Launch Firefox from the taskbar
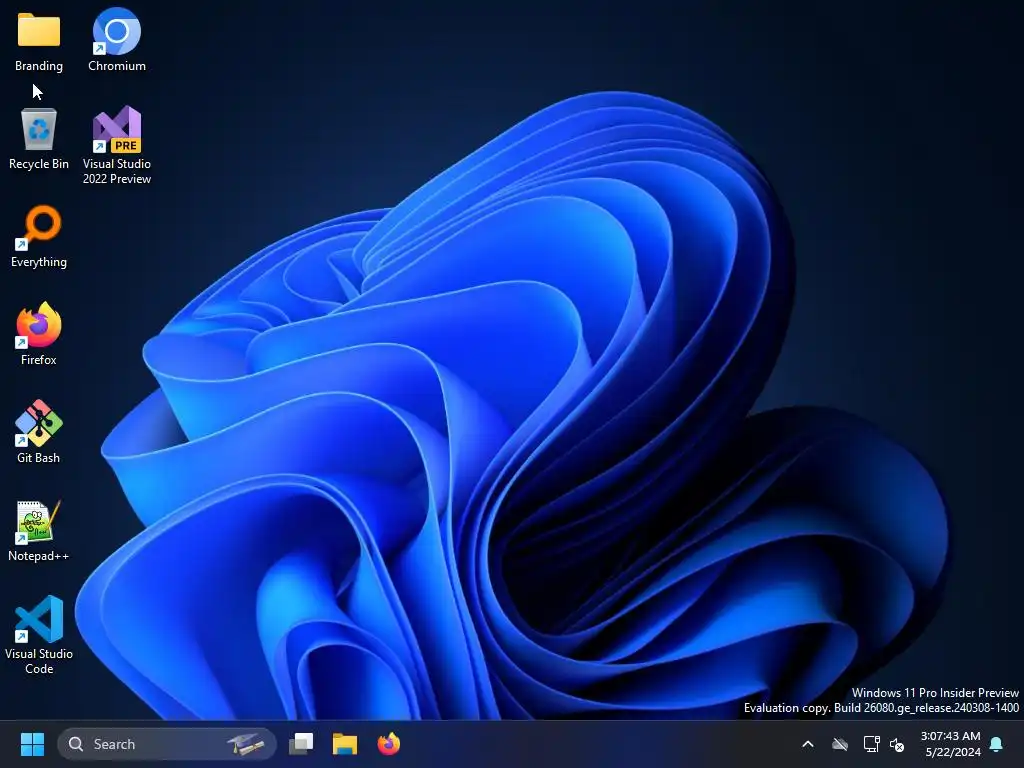This screenshot has height=768, width=1024. [389, 744]
